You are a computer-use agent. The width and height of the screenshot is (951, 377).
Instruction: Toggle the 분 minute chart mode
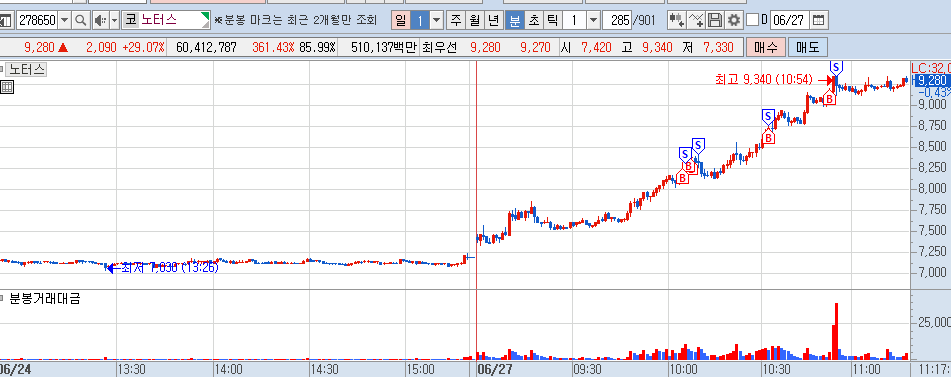515,20
